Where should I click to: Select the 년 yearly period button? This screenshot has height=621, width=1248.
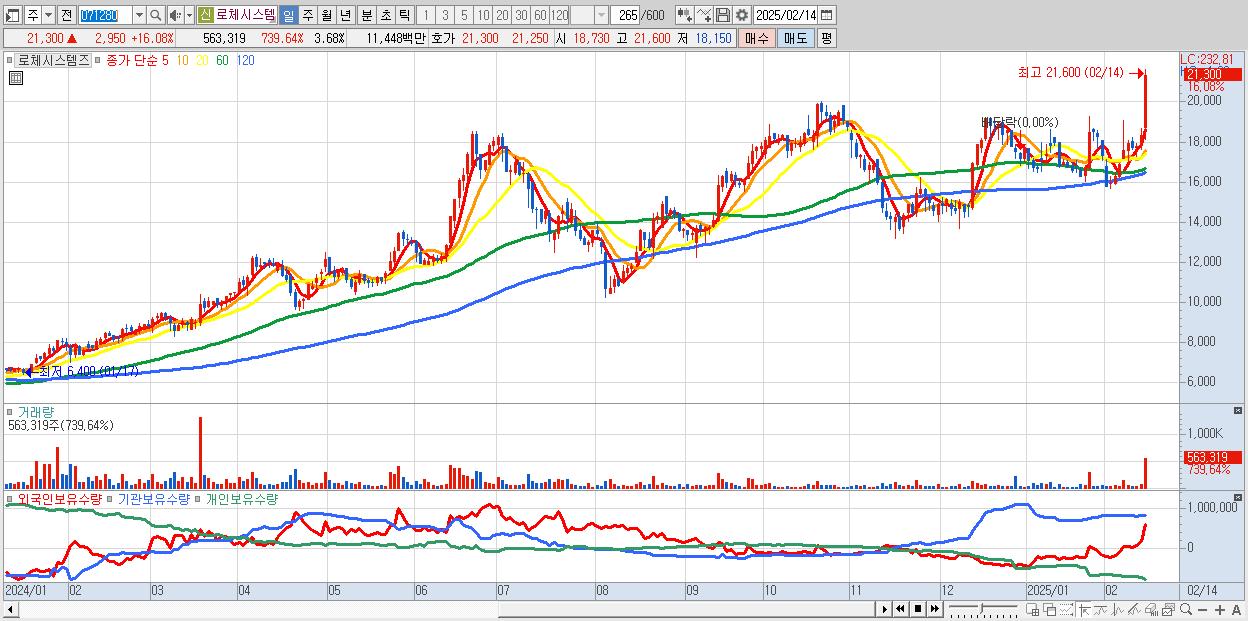[x=346, y=15]
